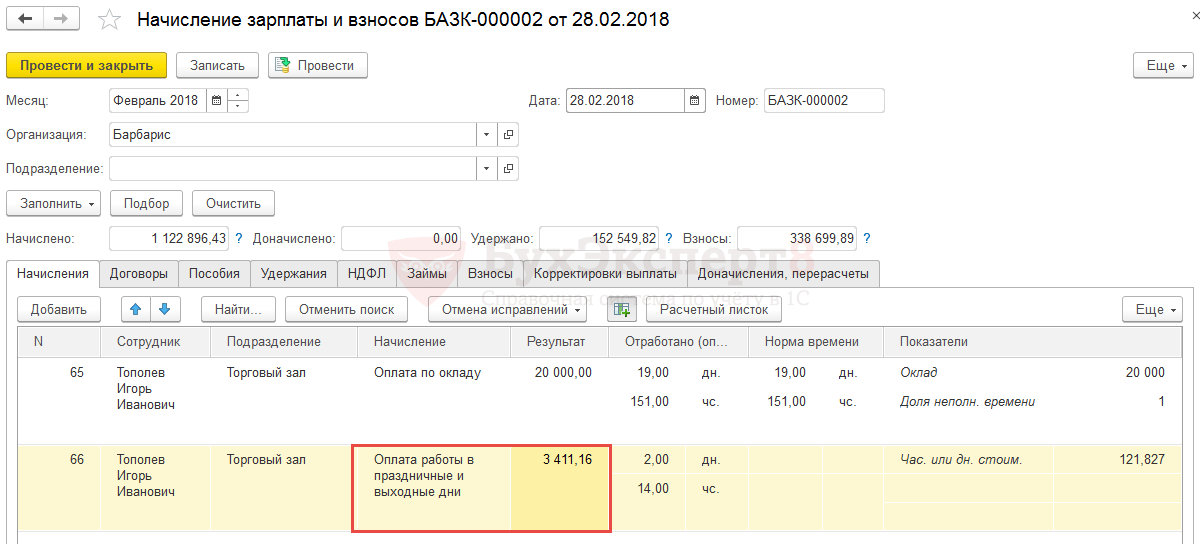Click the table settings green-plus icon
Image resolution: width=1200 pixels, height=544 pixels.
(624, 309)
